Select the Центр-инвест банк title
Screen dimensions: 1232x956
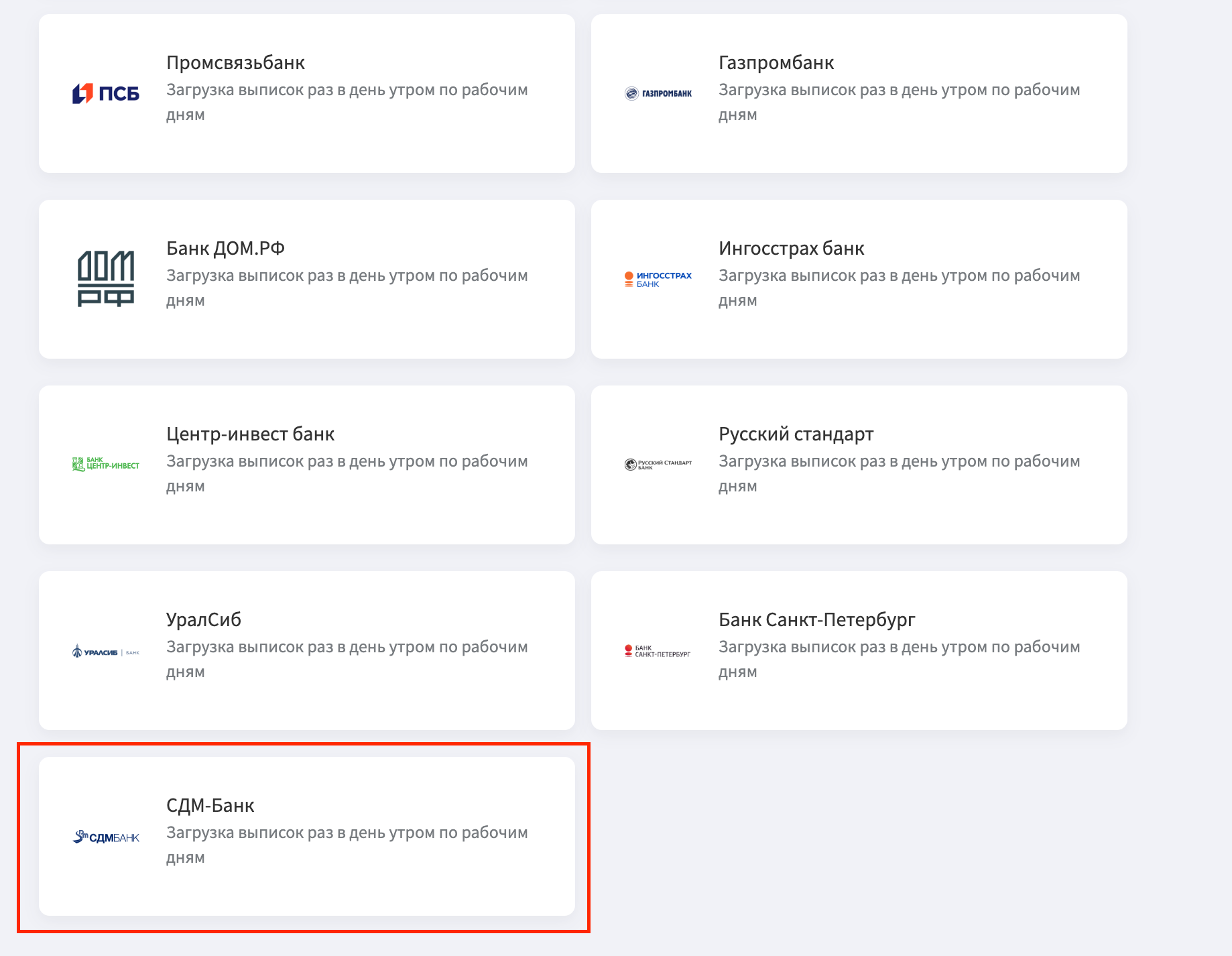click(250, 434)
